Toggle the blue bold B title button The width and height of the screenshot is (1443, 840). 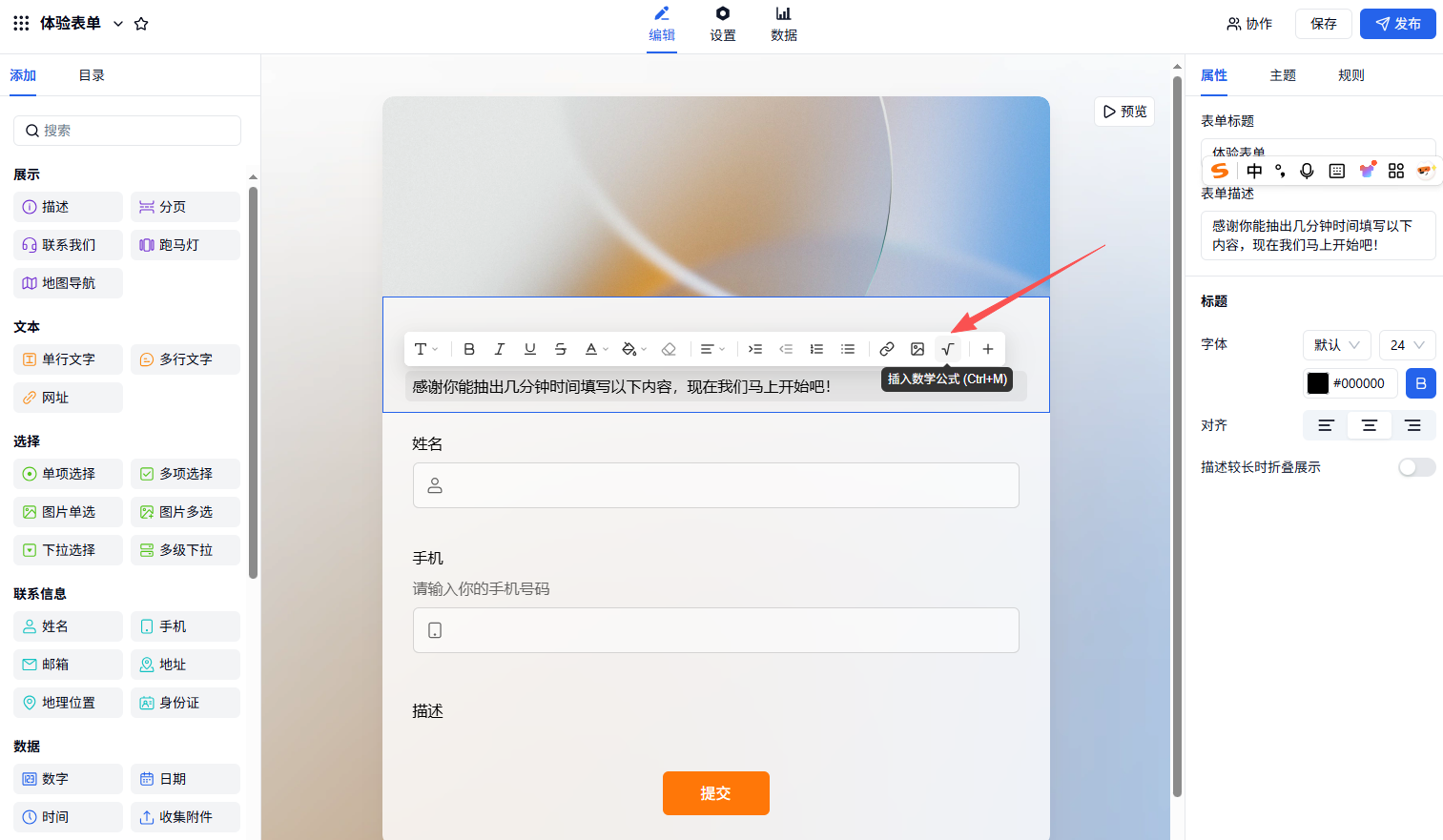pos(1420,383)
